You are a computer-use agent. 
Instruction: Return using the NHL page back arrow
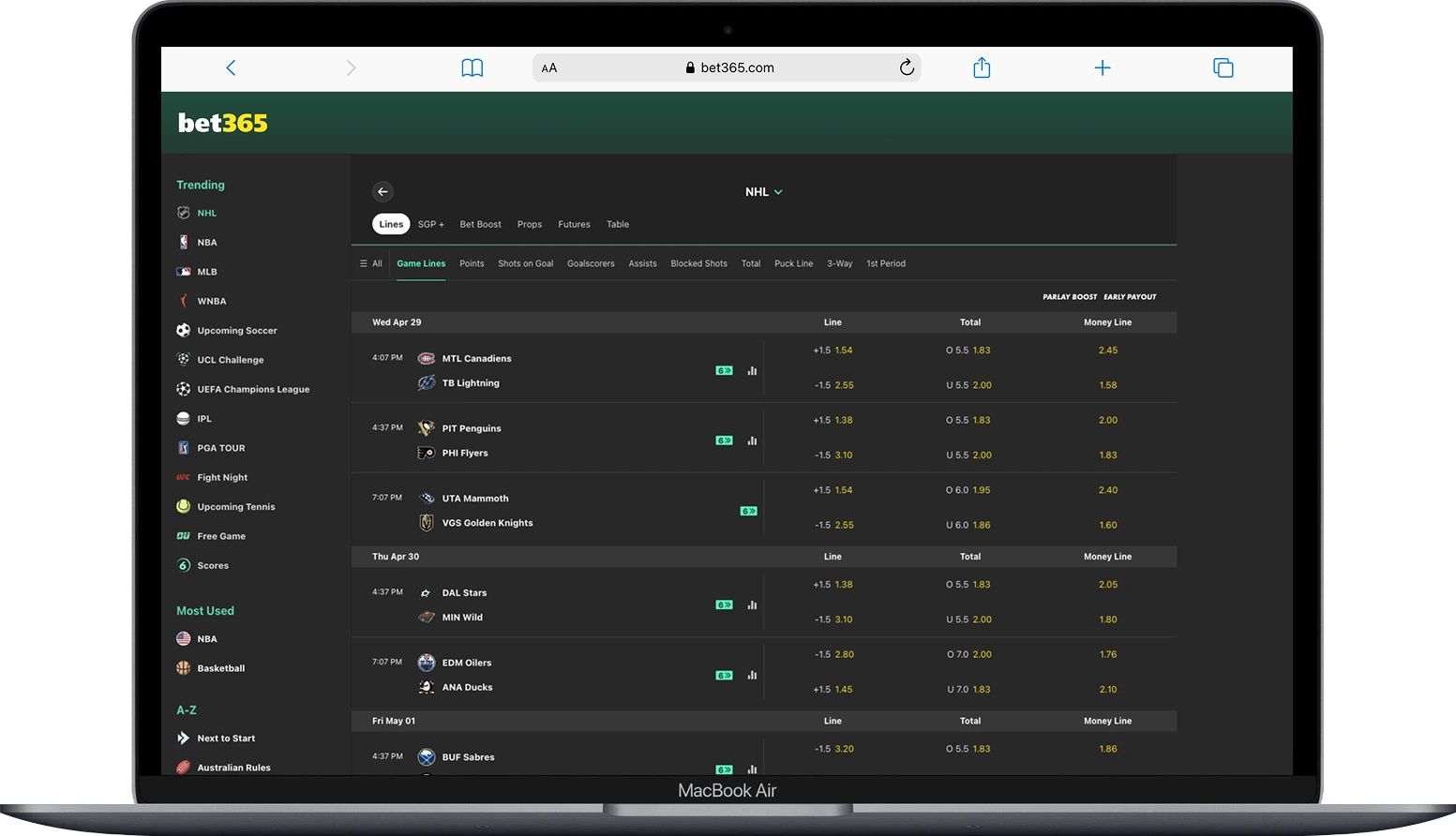point(383,192)
